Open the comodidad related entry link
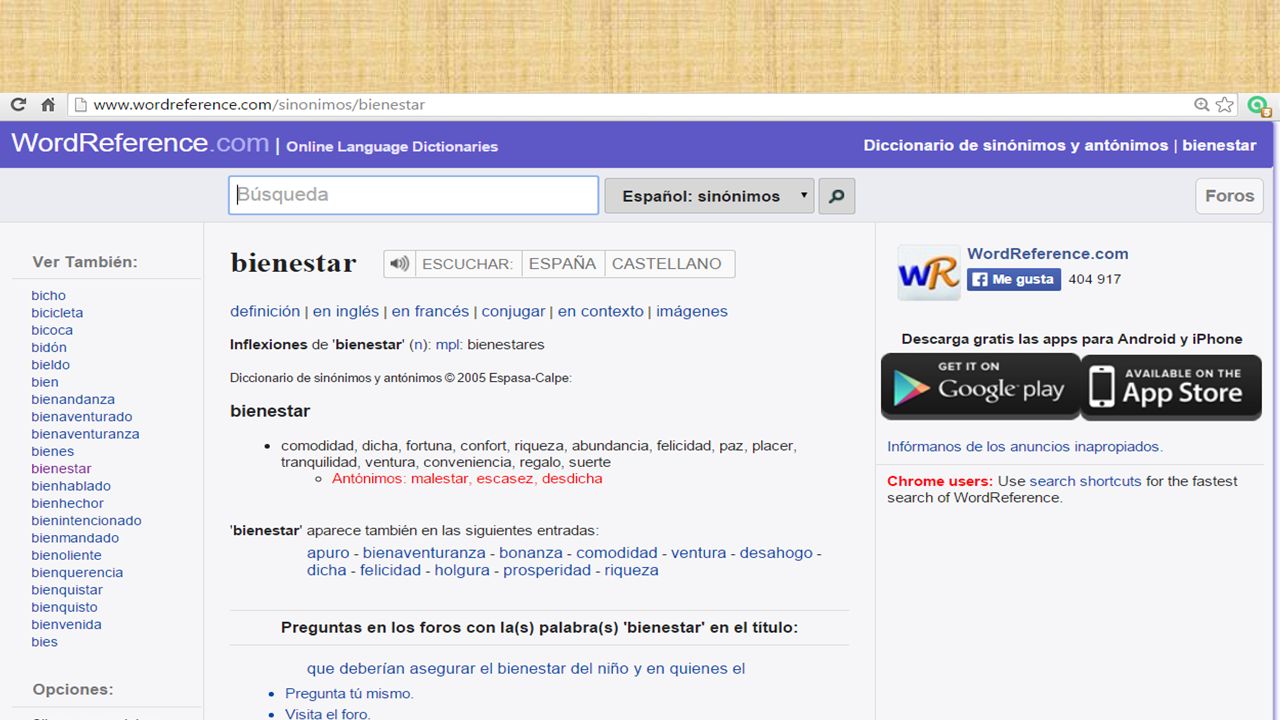The image size is (1280, 720). pyautogui.click(x=617, y=553)
